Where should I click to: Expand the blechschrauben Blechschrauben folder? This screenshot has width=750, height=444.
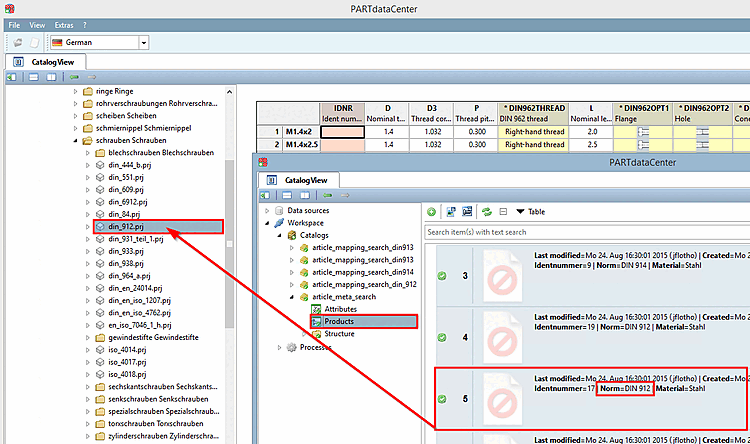[x=88, y=153]
